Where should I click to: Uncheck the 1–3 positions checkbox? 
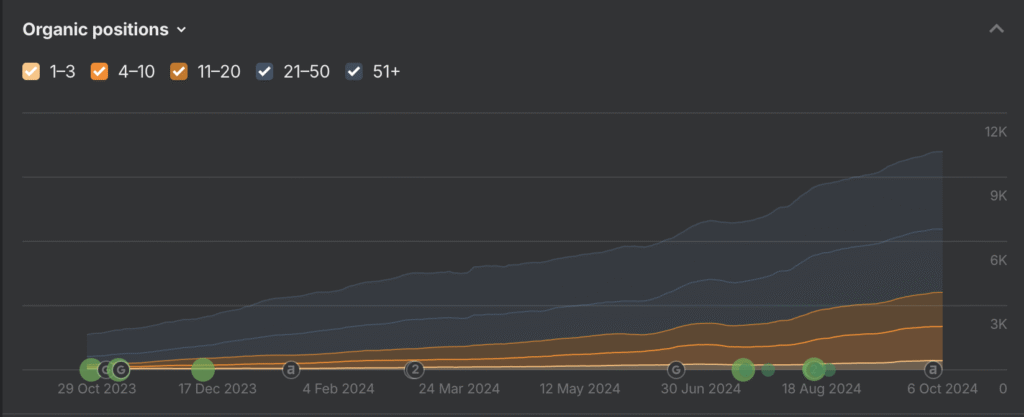(31, 71)
